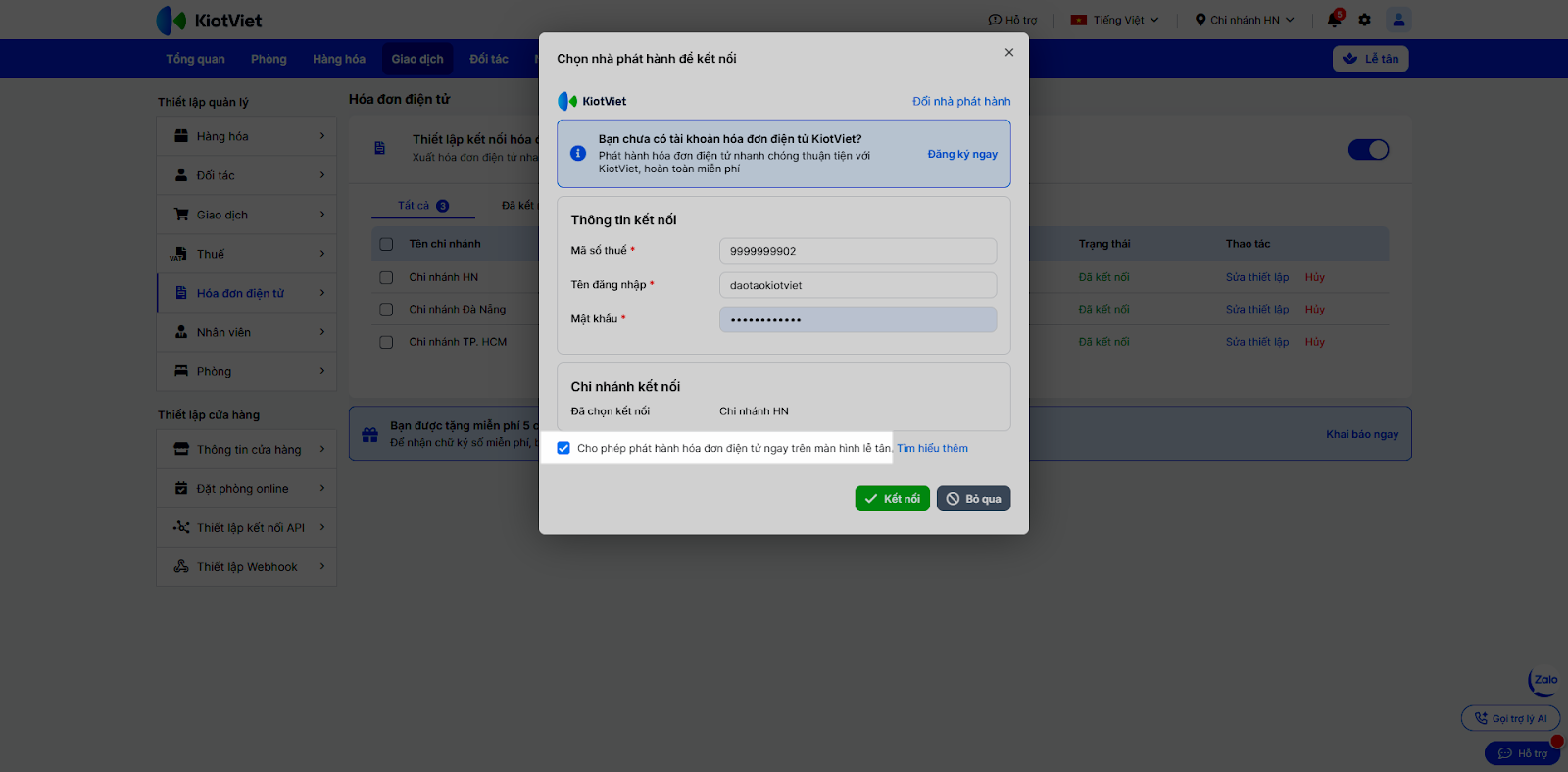
Task: Click the Hàng hóa sidebar box icon
Action: [x=181, y=136]
